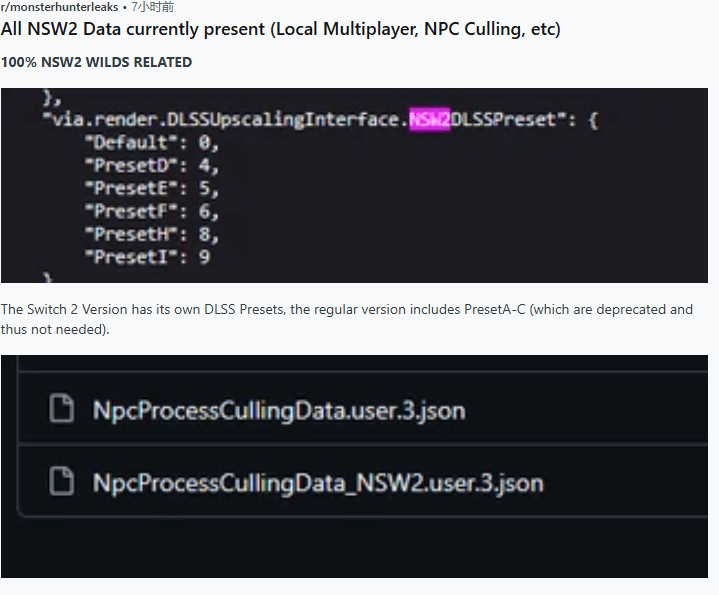Open the "All NSW2 Data currently present" post title
Image resolution: width=719 pixels, height=595 pixels.
(x=281, y=29)
